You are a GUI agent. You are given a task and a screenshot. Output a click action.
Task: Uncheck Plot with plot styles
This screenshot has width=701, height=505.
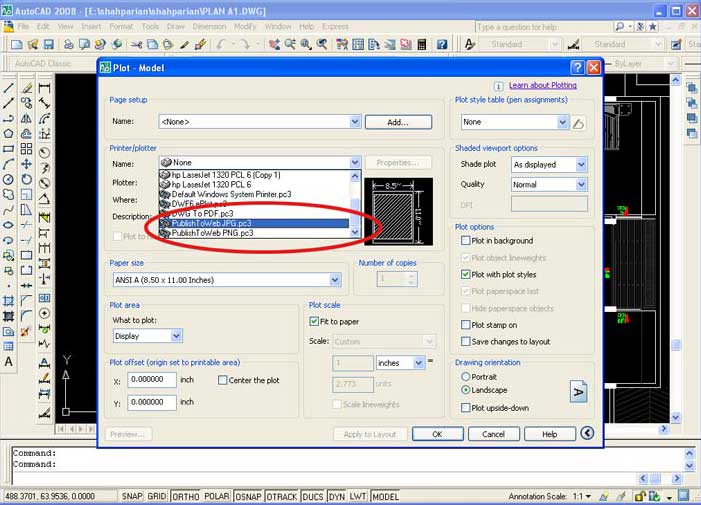465,274
